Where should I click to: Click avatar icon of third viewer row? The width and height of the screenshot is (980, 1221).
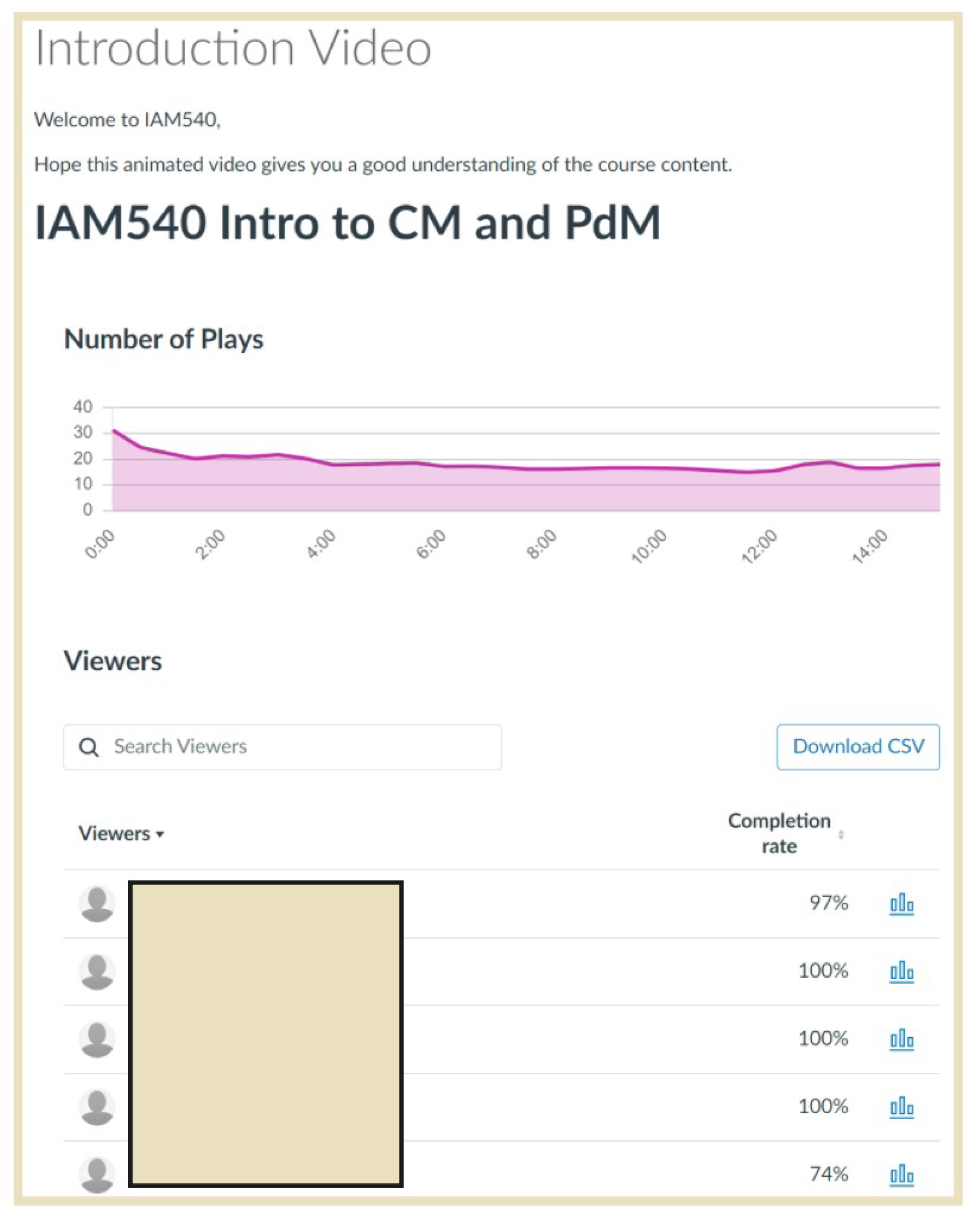pos(97,1039)
